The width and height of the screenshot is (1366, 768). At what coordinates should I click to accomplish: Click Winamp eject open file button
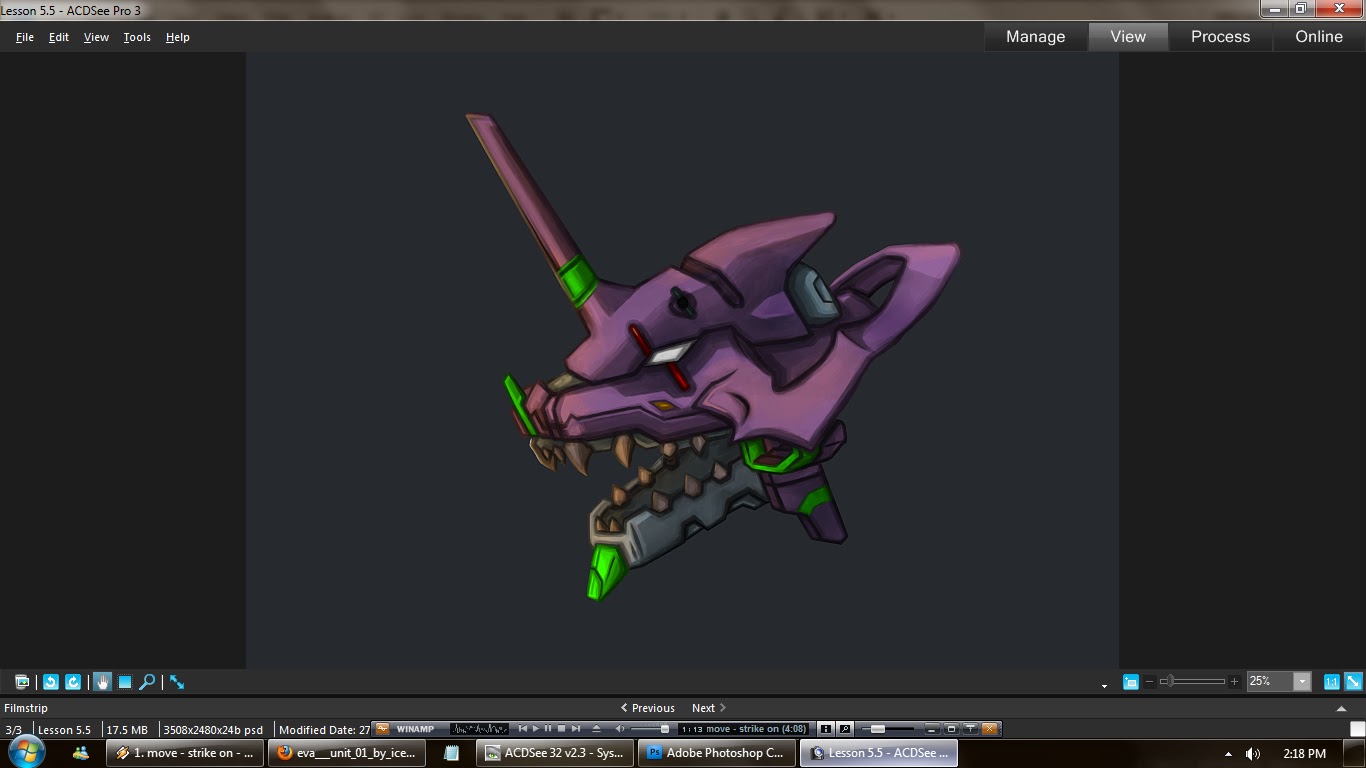point(596,729)
